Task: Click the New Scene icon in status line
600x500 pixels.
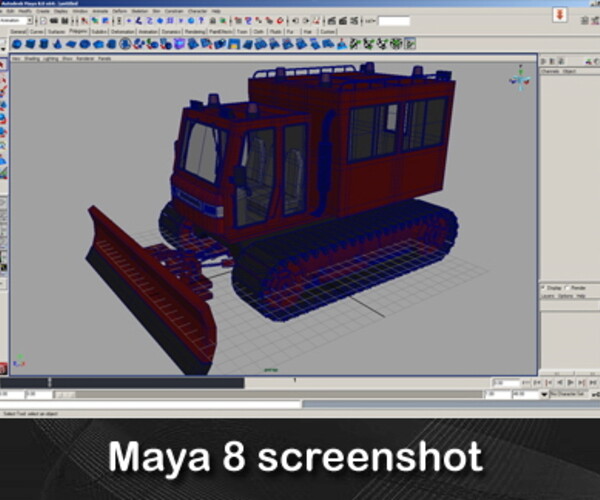Action: tap(44, 21)
